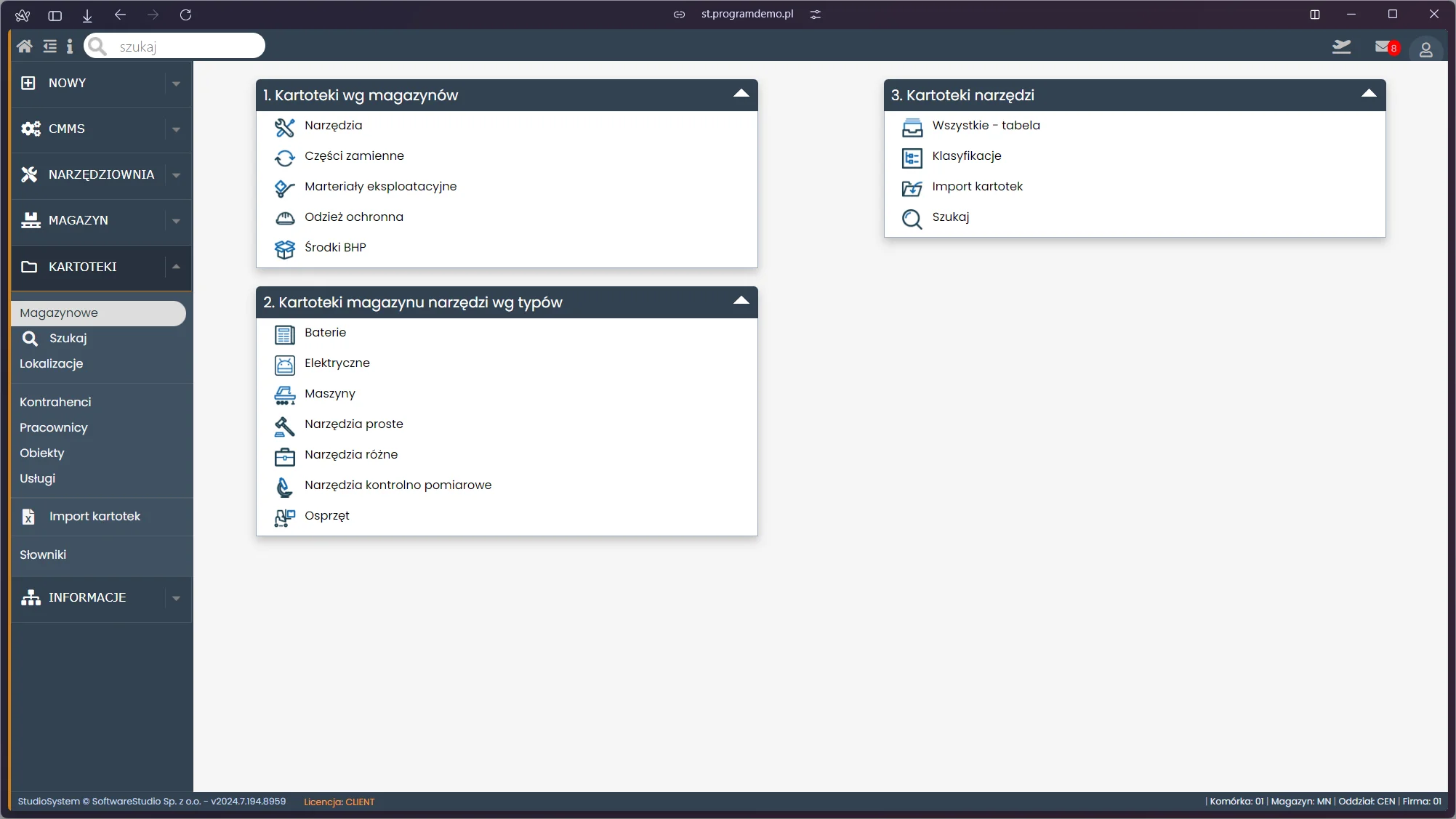
Task: Click the sidebar Szukaj magnifier icon
Action: point(30,339)
